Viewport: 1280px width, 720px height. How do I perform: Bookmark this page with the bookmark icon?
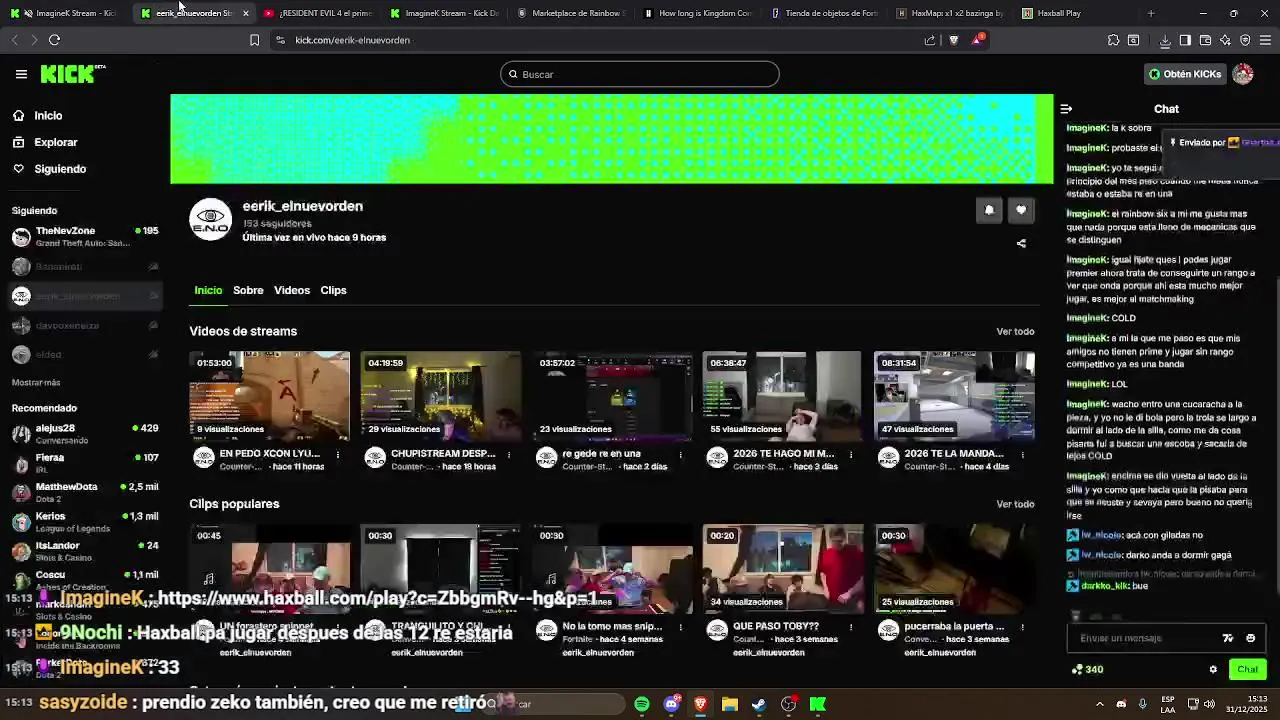[254, 40]
